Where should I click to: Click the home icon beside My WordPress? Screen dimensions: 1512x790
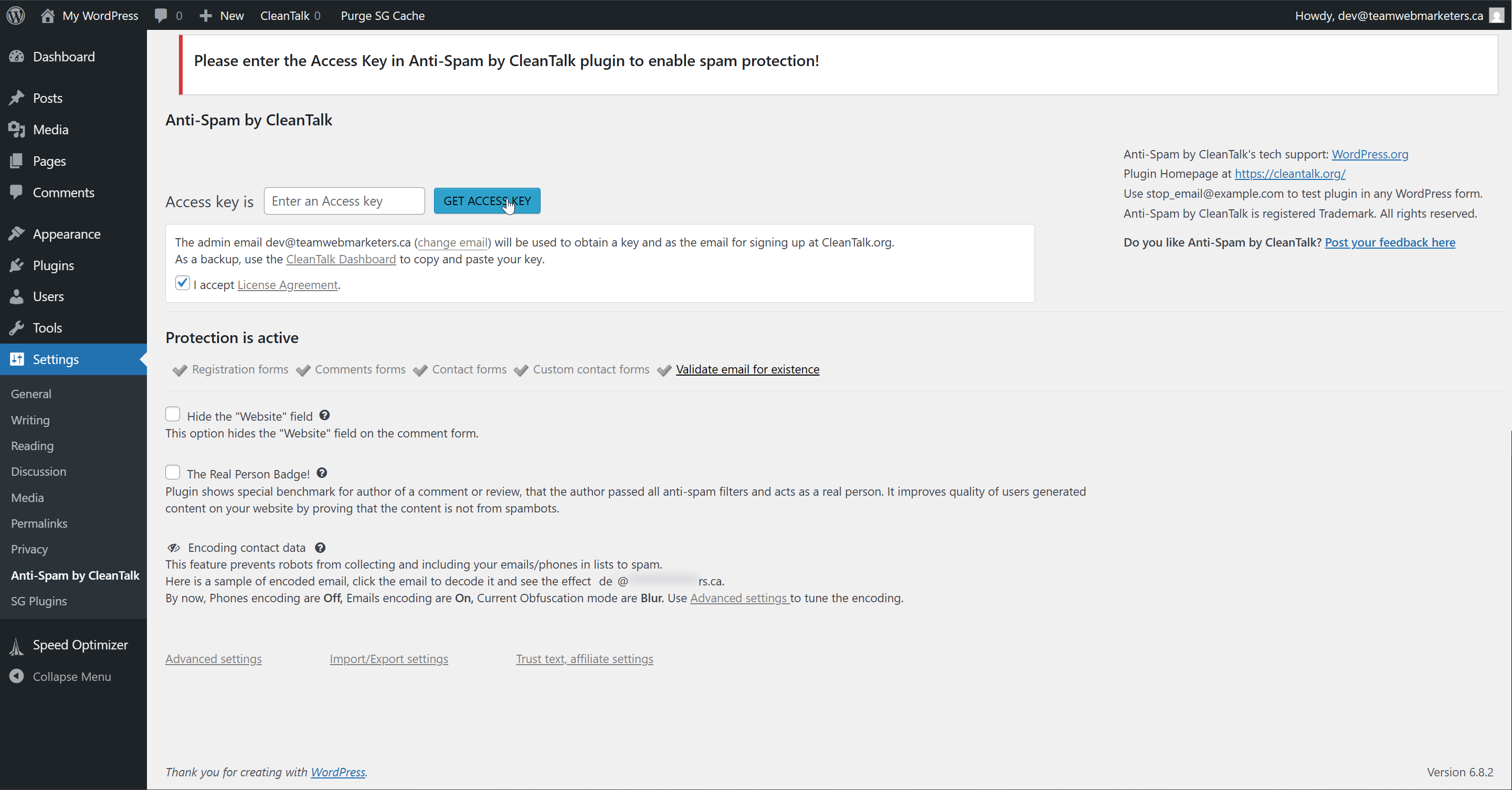(48, 15)
